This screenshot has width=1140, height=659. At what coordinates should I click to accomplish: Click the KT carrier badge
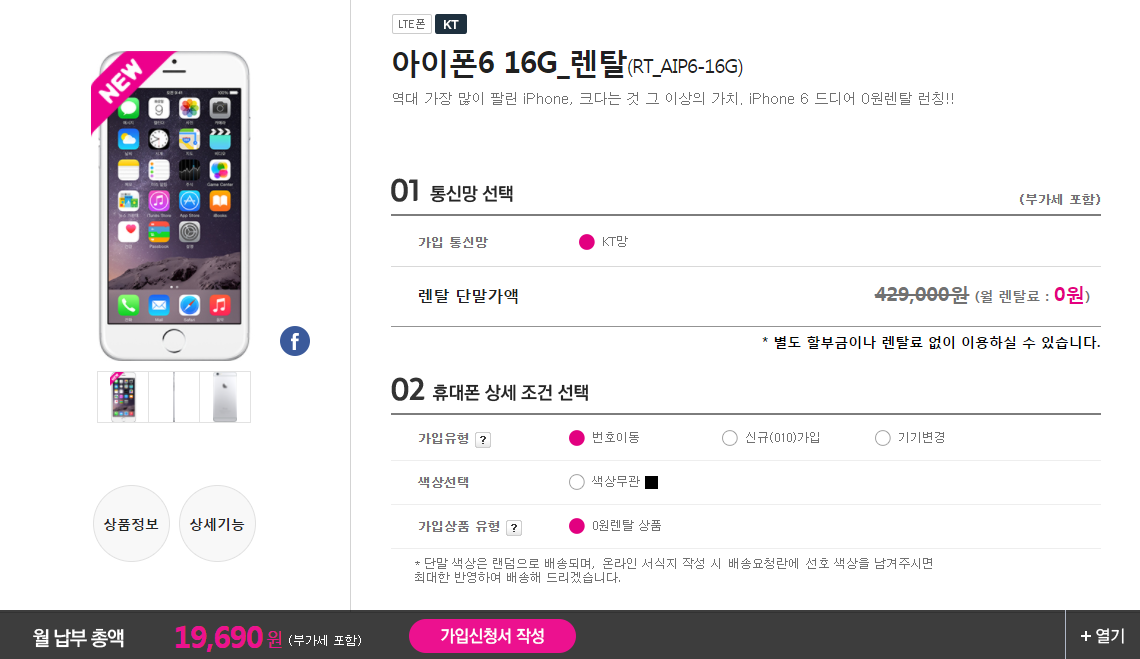pyautogui.click(x=451, y=24)
